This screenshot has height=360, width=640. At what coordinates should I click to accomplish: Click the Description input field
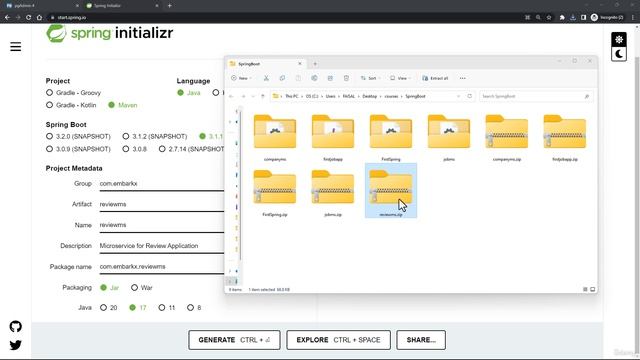162,246
